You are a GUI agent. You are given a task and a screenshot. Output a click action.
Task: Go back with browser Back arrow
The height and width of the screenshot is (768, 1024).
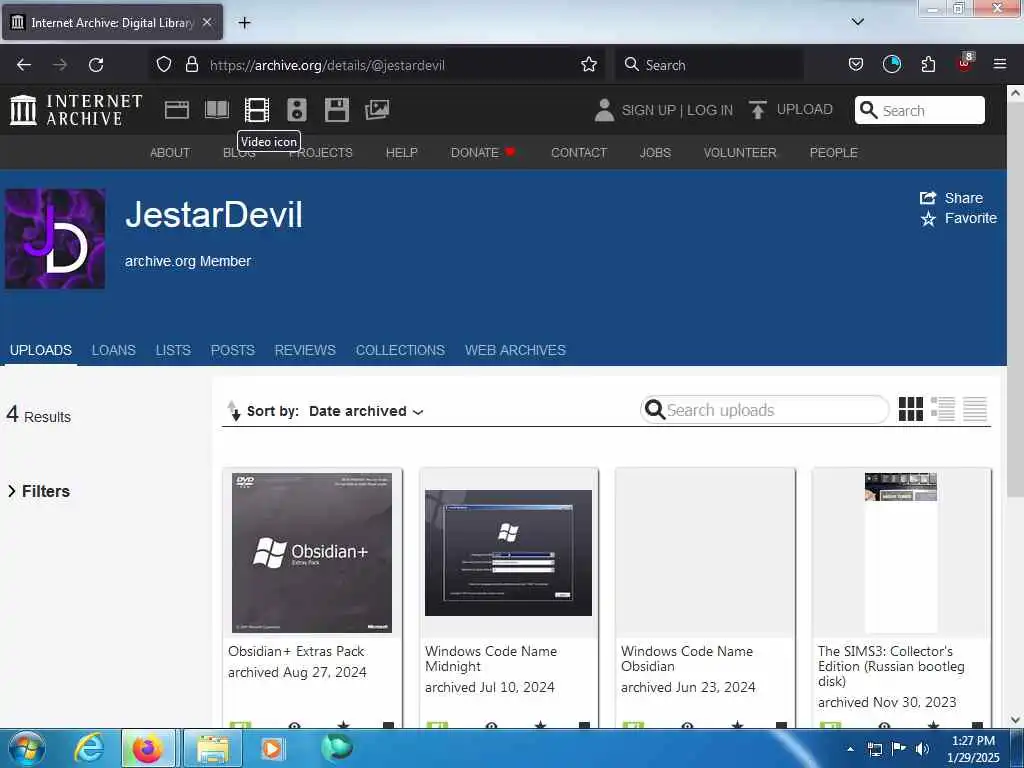pyautogui.click(x=24, y=65)
